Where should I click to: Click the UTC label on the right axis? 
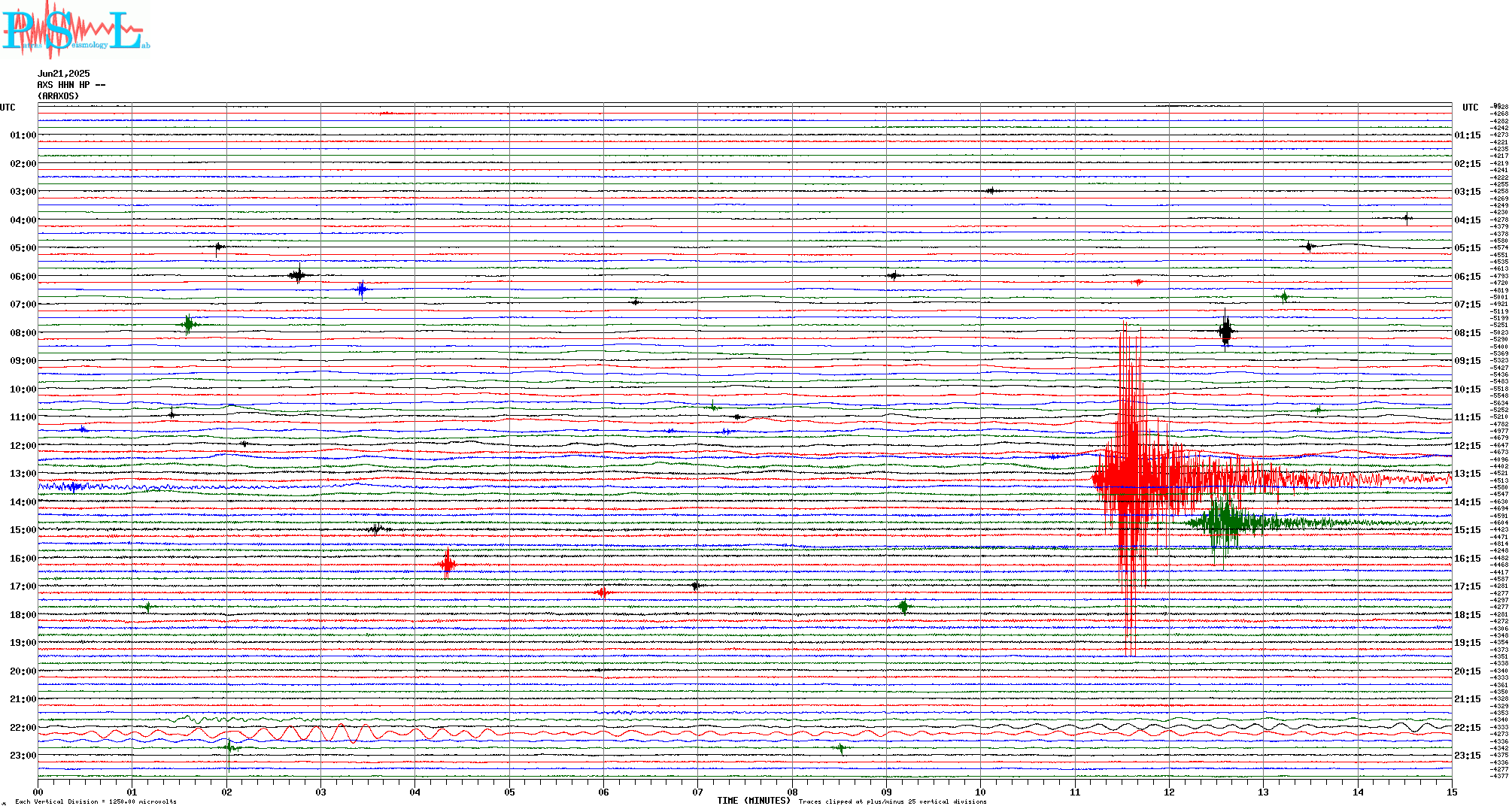tap(1471, 108)
